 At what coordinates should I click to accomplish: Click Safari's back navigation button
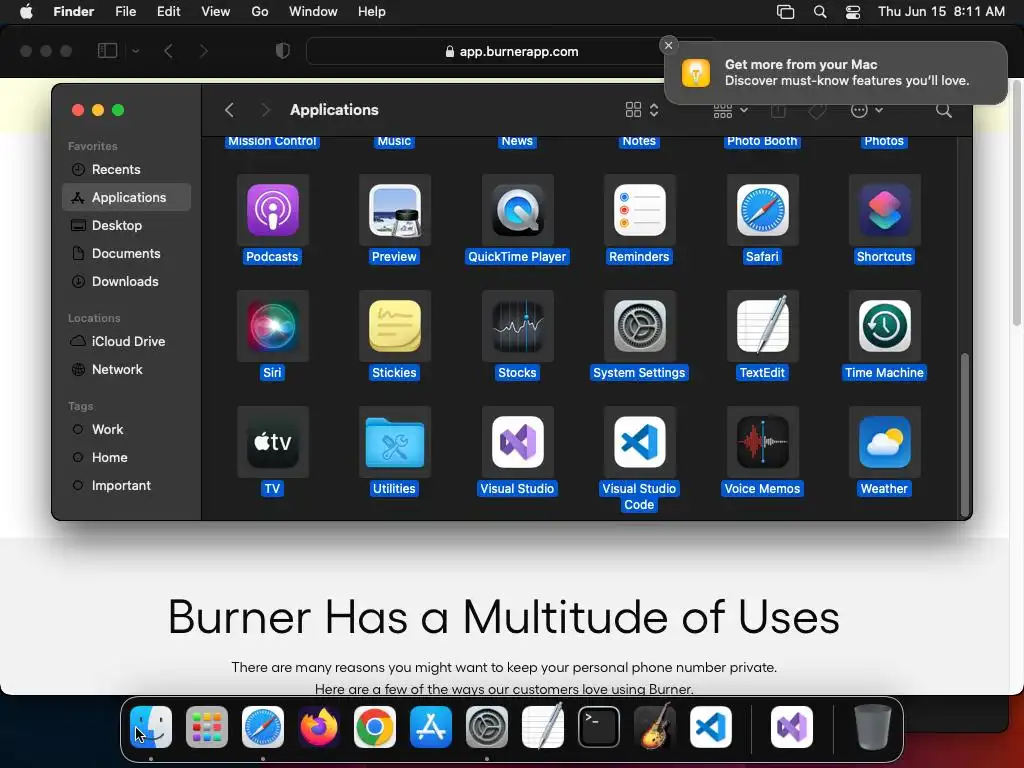[168, 51]
